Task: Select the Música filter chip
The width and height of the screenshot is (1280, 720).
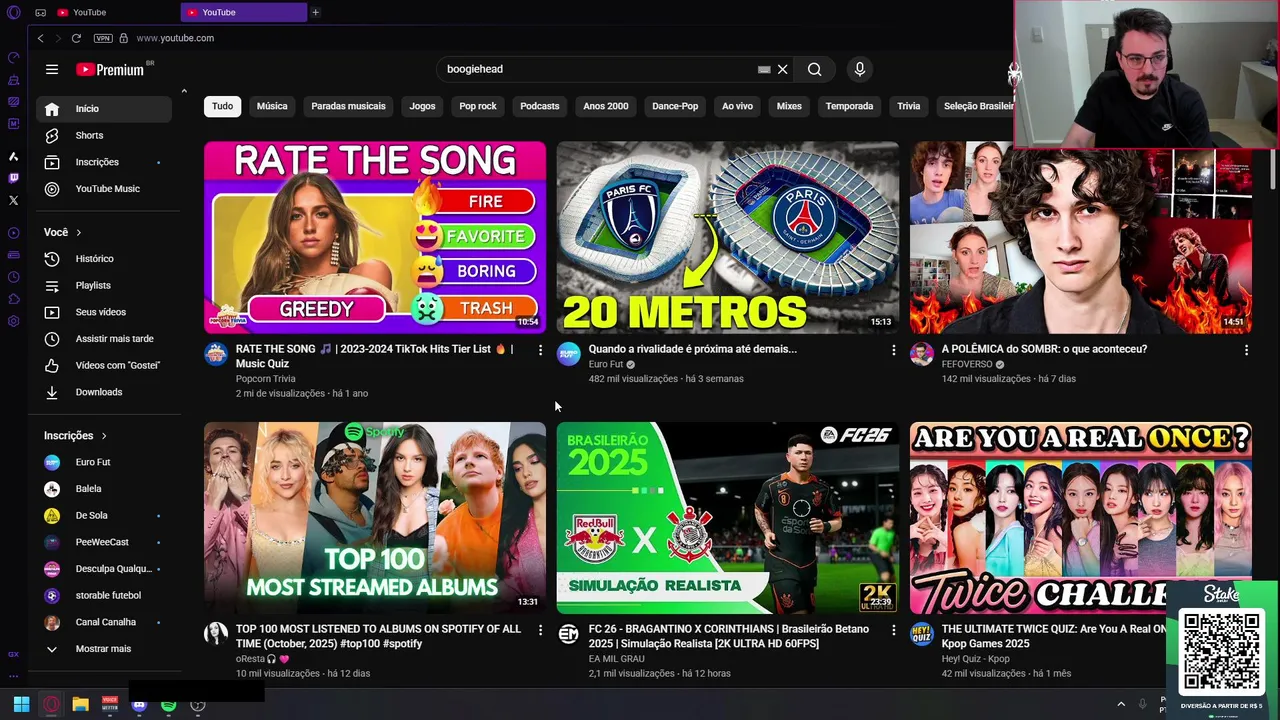Action: tap(272, 106)
